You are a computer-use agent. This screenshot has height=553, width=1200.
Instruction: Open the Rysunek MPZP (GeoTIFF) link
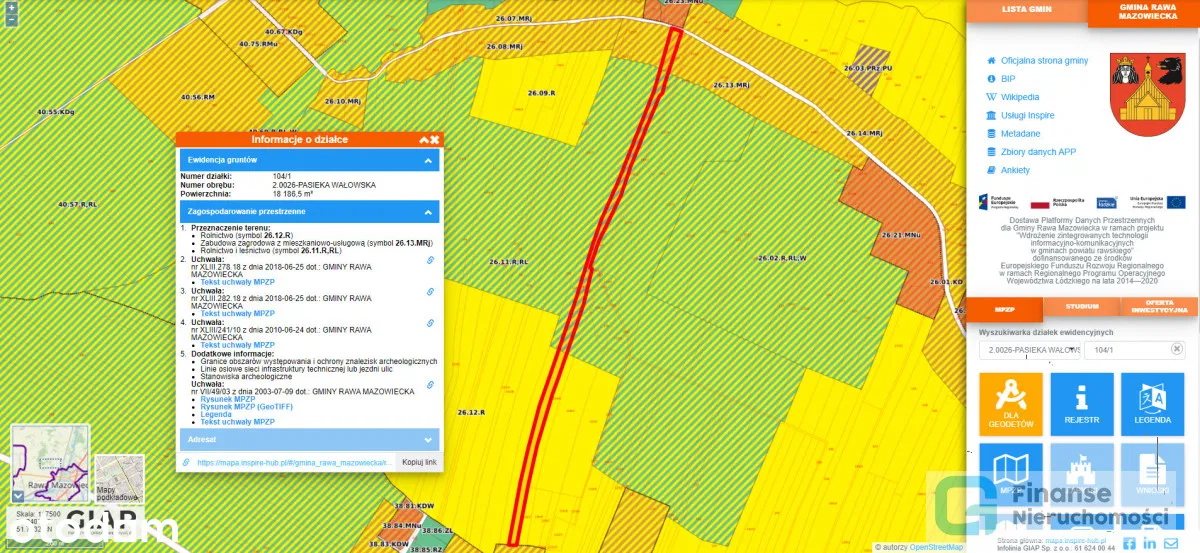coord(242,407)
